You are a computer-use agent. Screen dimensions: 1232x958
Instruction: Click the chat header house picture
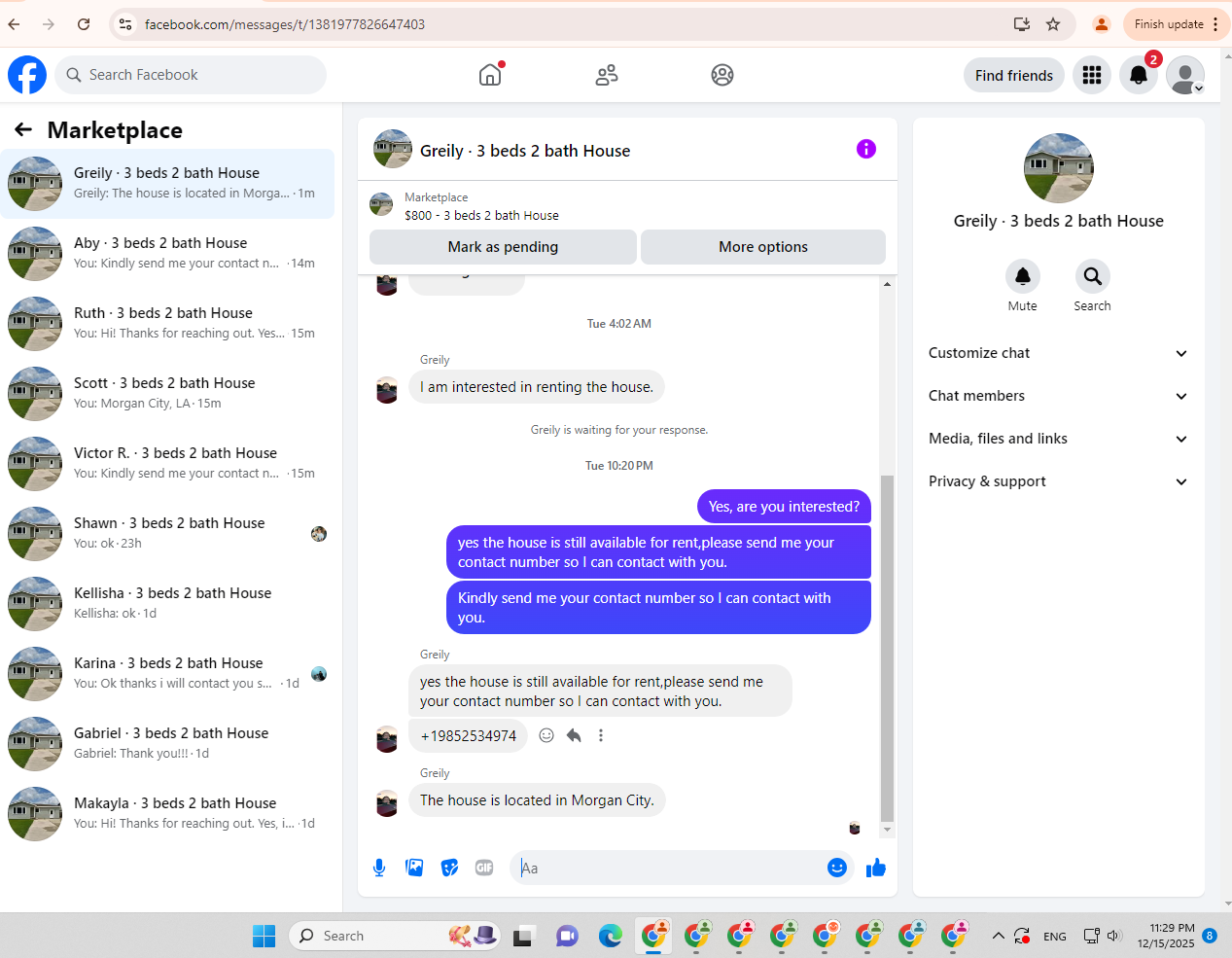(x=393, y=149)
